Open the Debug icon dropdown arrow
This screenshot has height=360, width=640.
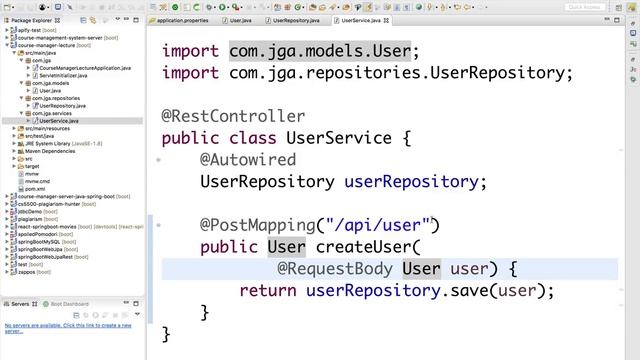coord(214,7)
